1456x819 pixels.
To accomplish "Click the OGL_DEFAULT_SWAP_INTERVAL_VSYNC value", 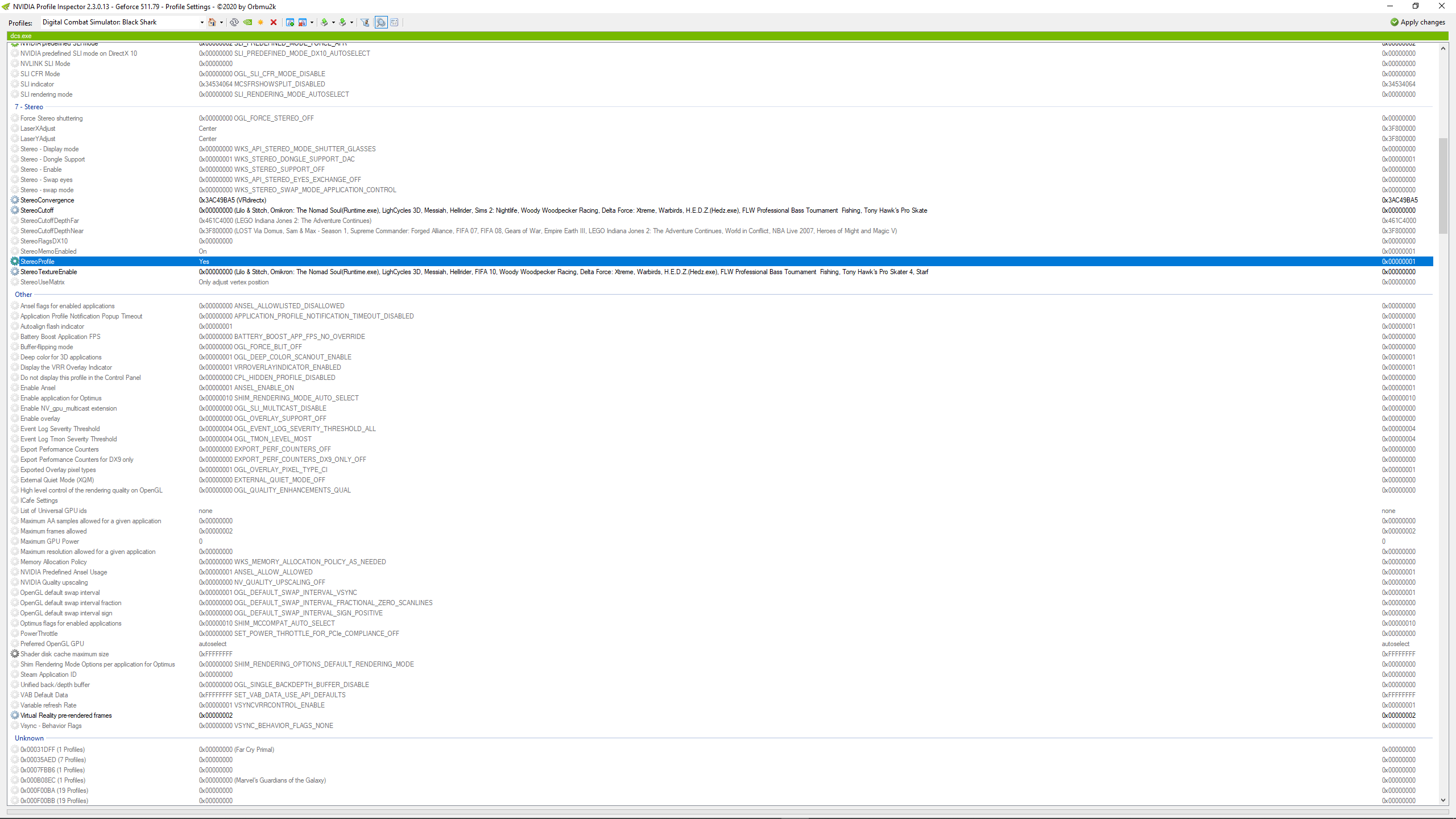I will [x=278, y=593].
